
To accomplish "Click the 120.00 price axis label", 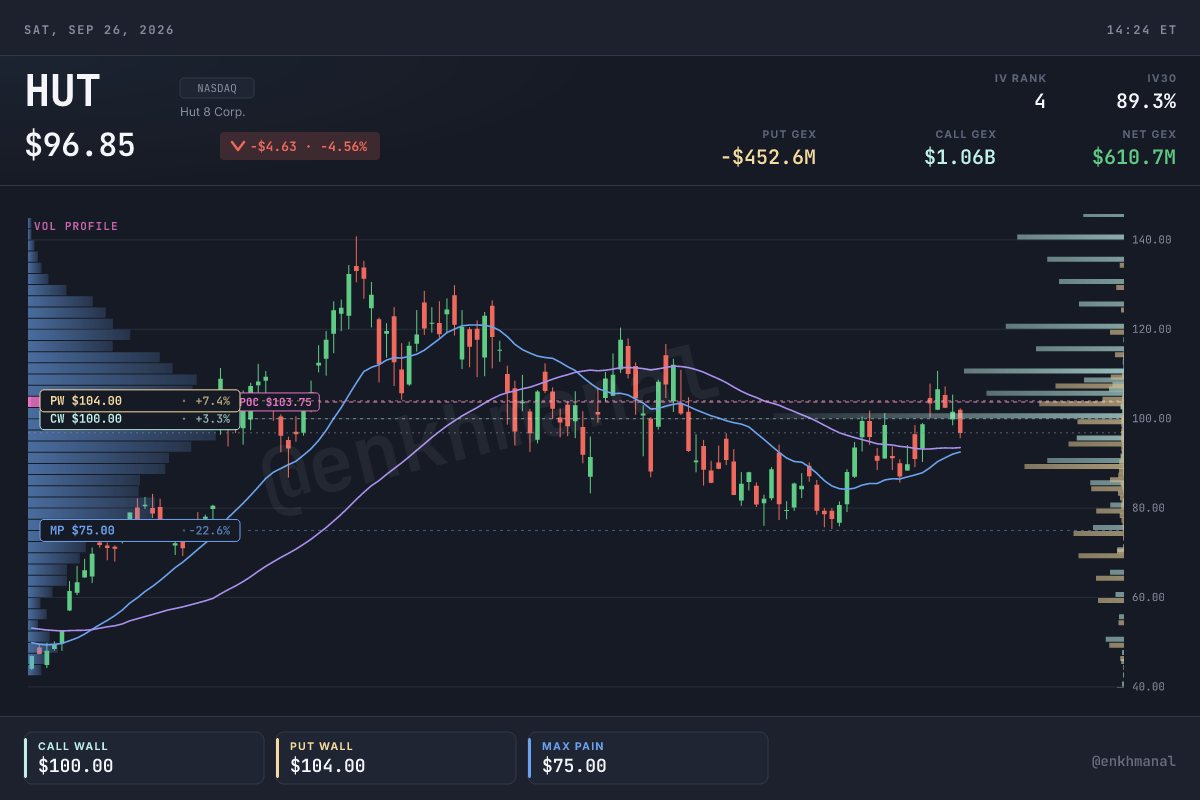I will 1152,329.
